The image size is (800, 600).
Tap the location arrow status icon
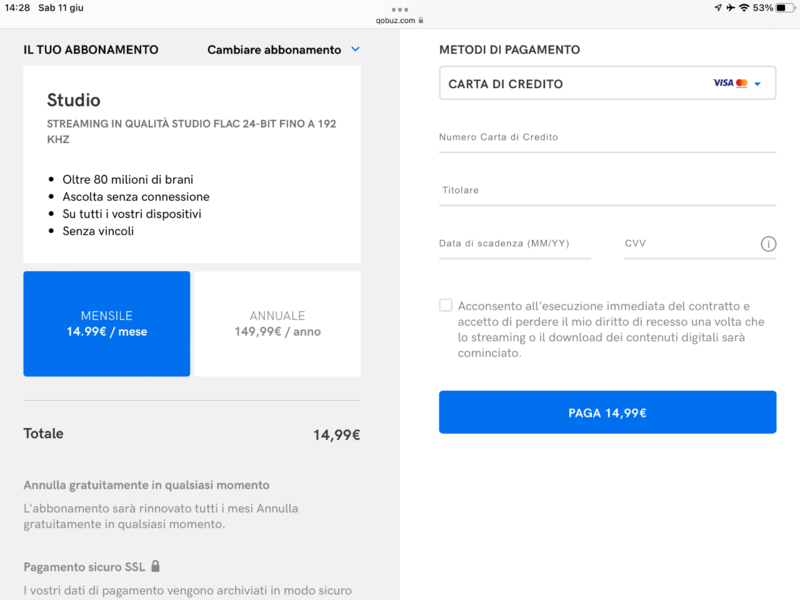tap(718, 8)
